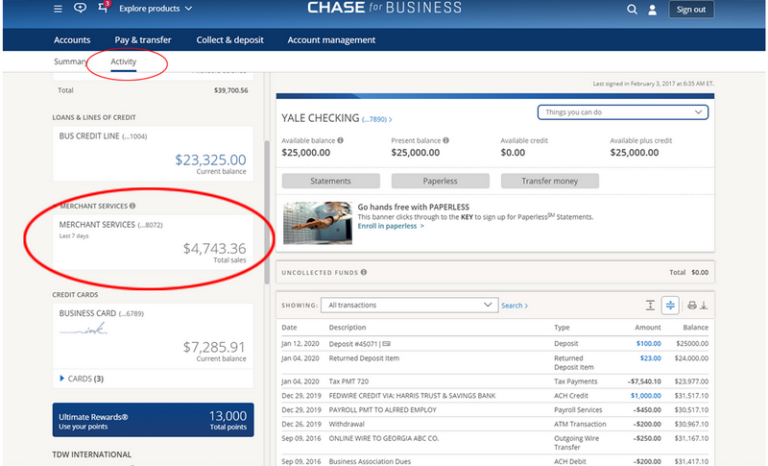The width and height of the screenshot is (768, 466).
Task: Open the Explore products dropdown
Action: 155,9
